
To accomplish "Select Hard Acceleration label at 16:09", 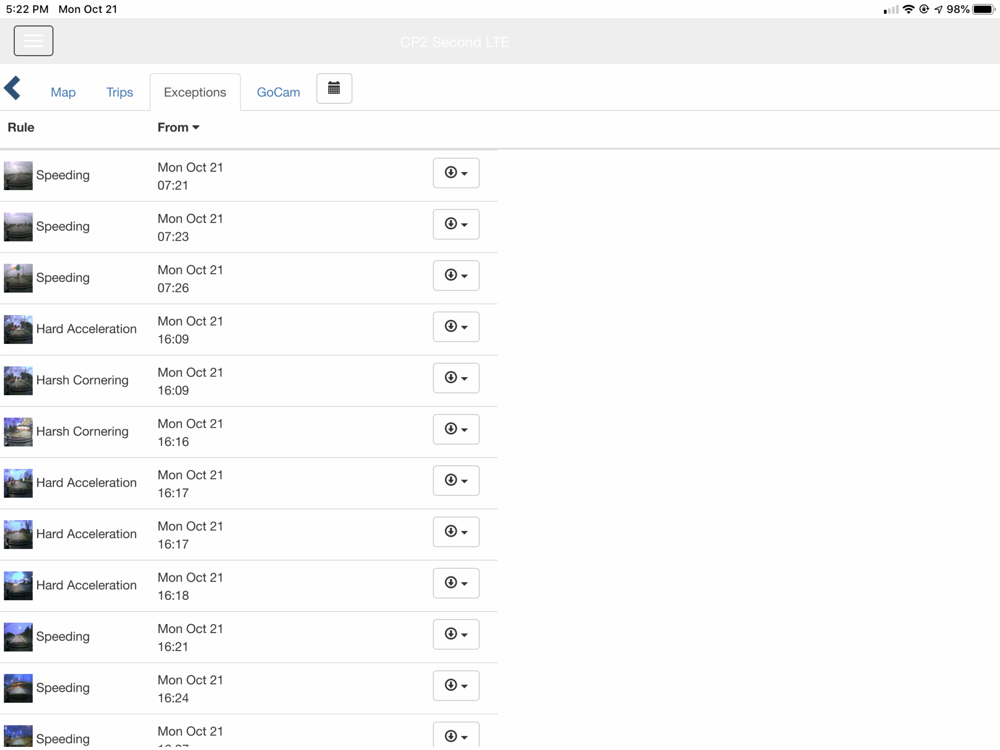I will tap(86, 329).
